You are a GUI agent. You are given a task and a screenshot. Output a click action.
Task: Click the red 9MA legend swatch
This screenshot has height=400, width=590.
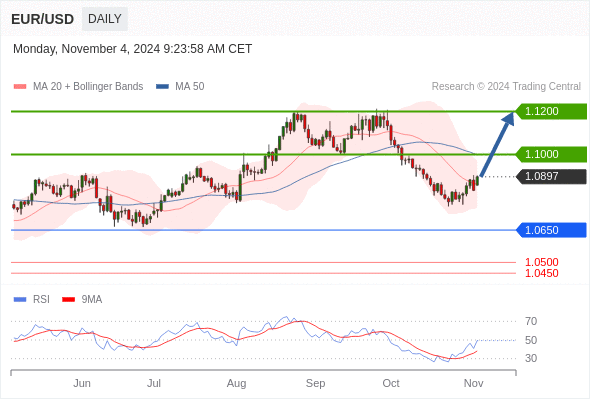tap(68, 300)
